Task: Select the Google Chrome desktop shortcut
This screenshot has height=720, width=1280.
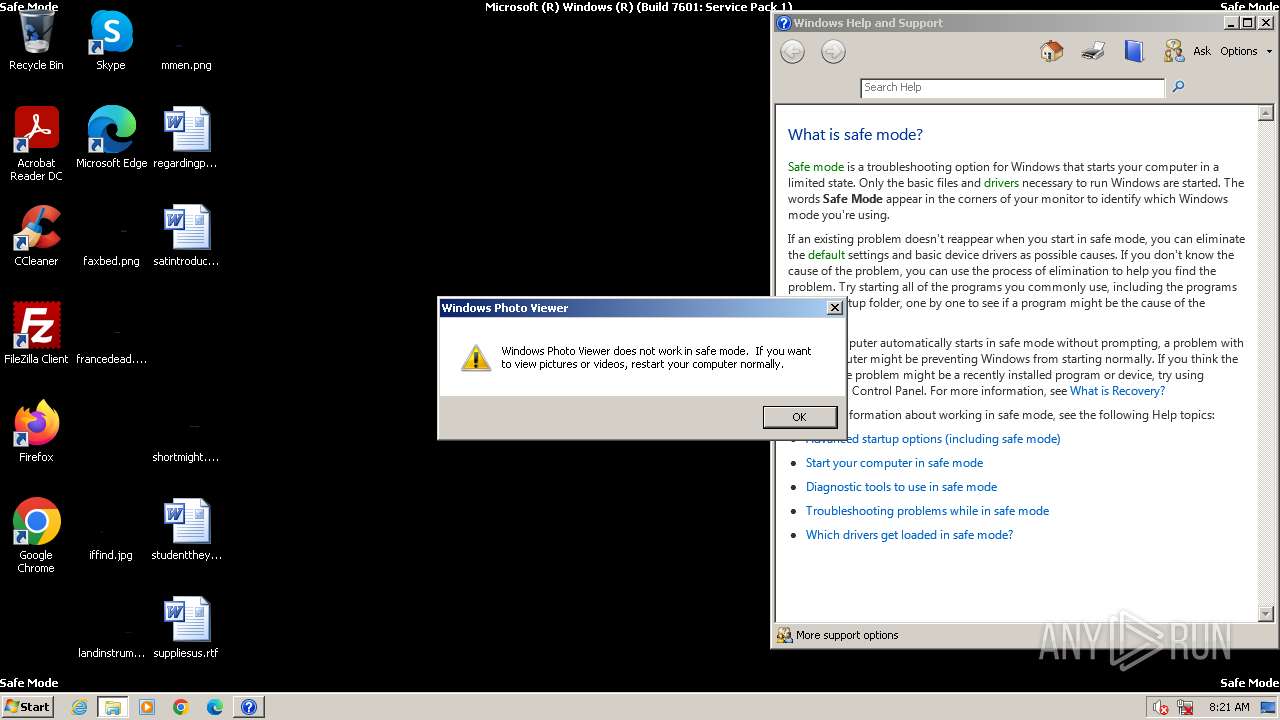Action: point(36,537)
